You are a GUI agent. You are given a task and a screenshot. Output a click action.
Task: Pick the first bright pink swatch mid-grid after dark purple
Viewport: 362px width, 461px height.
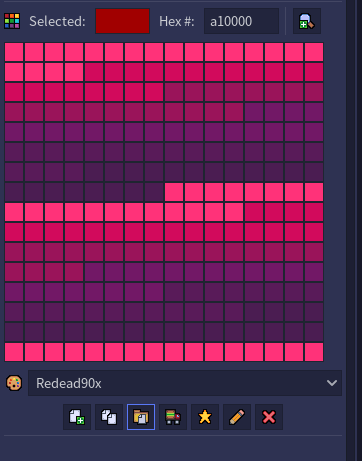(174, 192)
